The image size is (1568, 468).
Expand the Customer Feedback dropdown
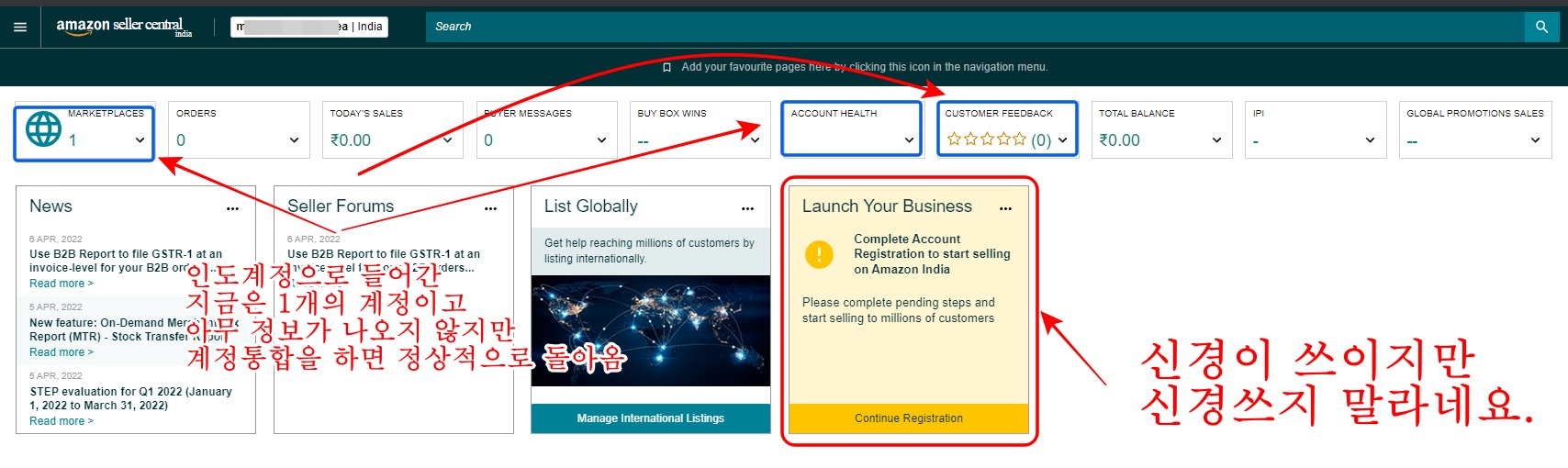point(1063,140)
